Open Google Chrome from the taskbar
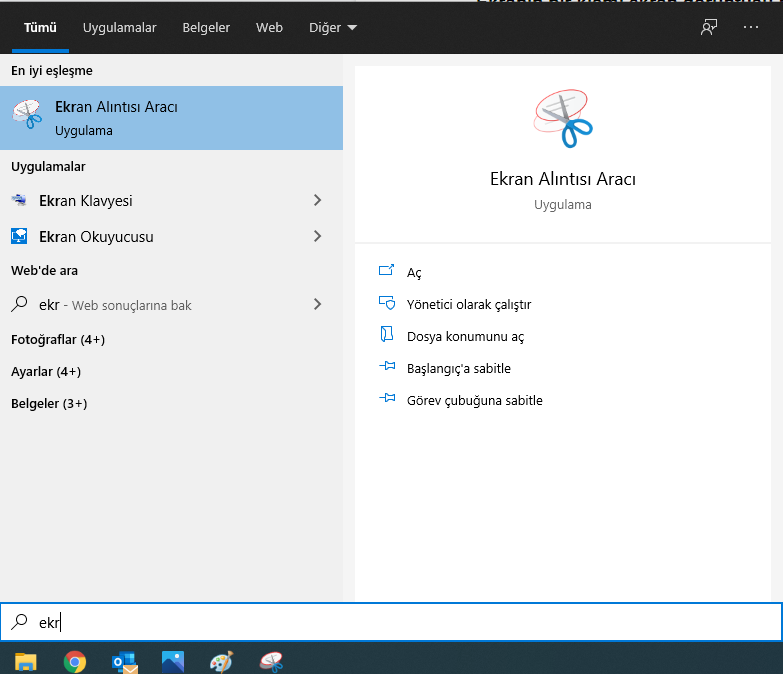The height and width of the screenshot is (674, 783). point(75,662)
